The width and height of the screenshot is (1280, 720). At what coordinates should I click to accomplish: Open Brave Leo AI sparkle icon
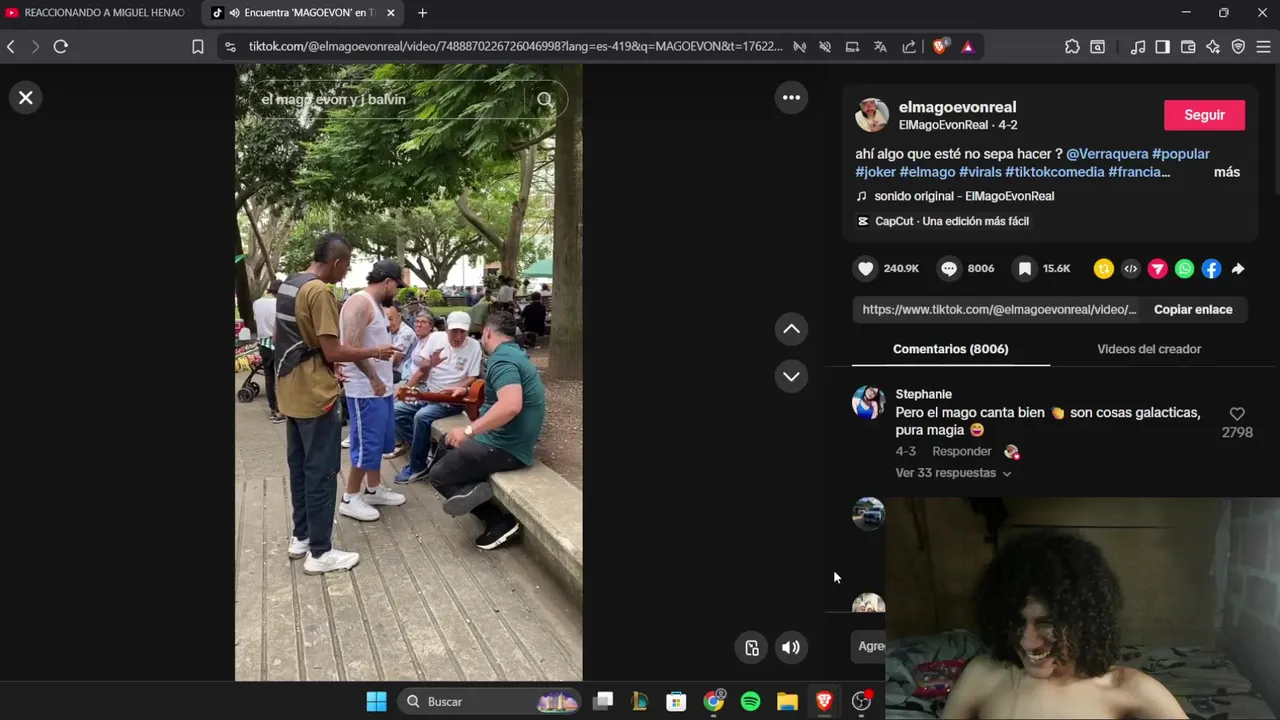[1213, 46]
